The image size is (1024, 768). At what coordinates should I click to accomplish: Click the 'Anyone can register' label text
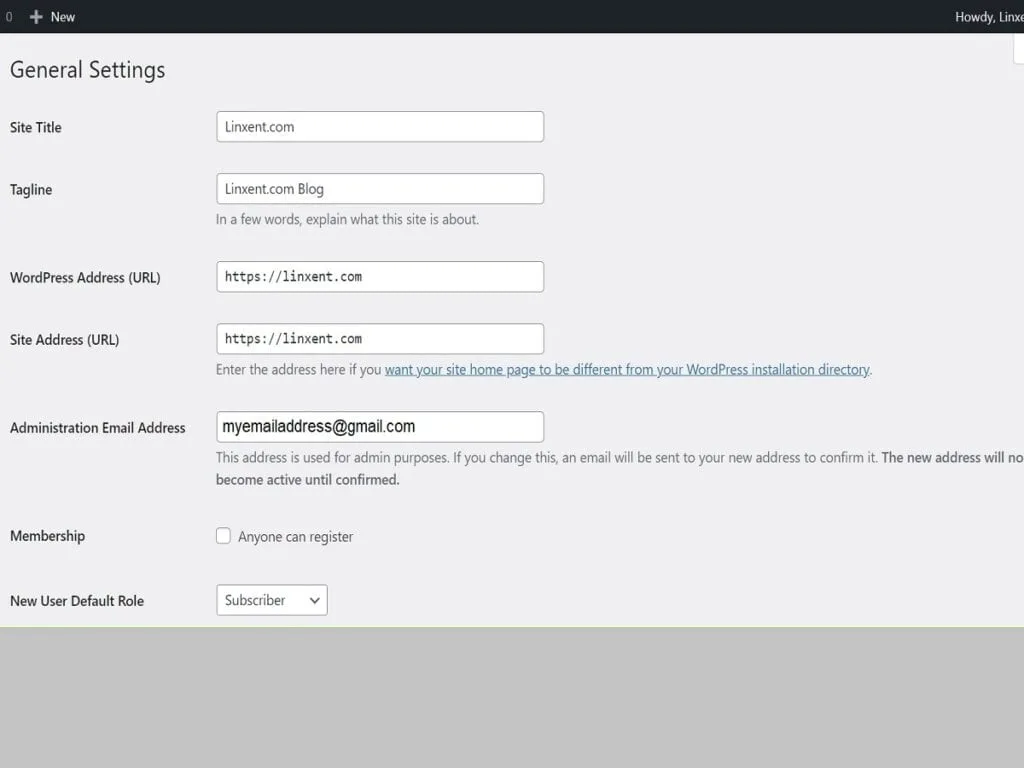(x=295, y=537)
